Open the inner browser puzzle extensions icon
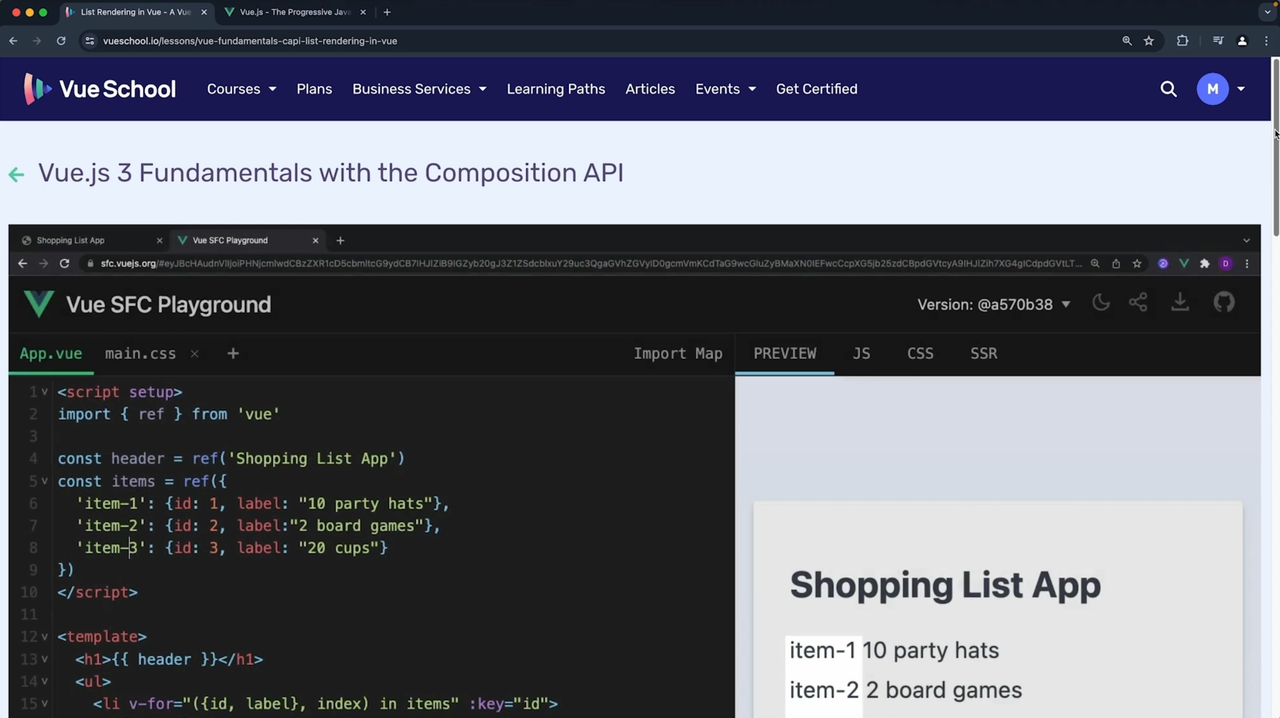The image size is (1280, 718). pos(1205,263)
